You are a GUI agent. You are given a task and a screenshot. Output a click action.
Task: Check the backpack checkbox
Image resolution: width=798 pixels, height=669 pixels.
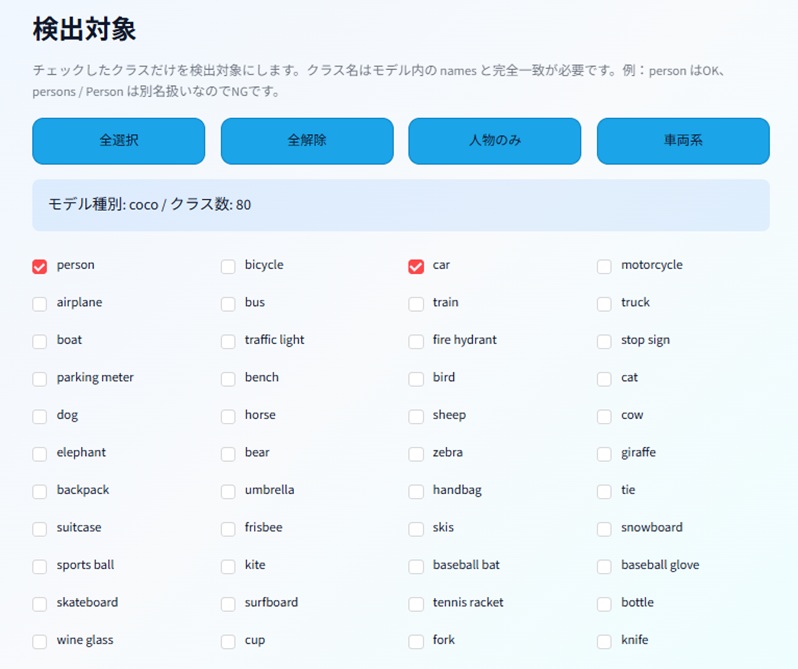[40, 491]
